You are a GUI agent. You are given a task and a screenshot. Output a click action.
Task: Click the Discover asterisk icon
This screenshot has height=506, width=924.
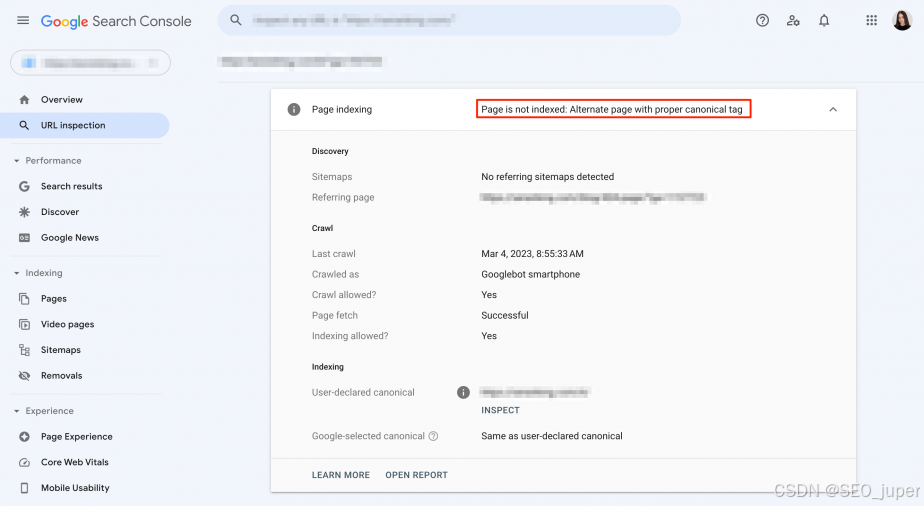[x=24, y=212]
